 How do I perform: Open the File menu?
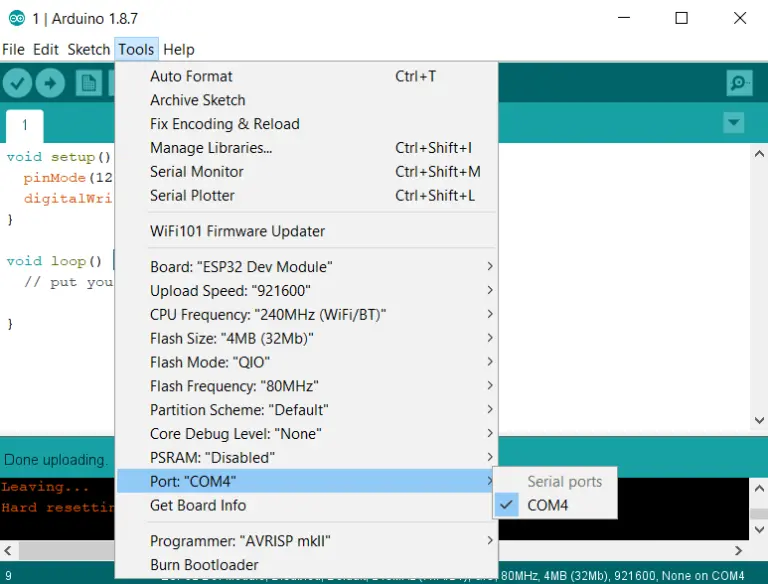coord(13,49)
